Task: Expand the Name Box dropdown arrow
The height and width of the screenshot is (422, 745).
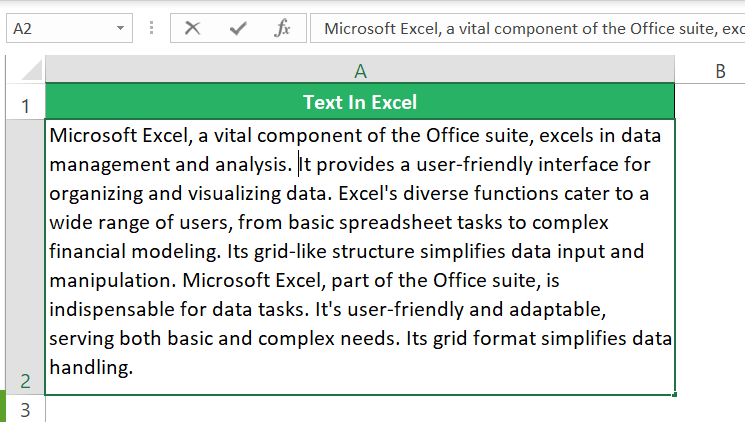Action: [x=121, y=29]
